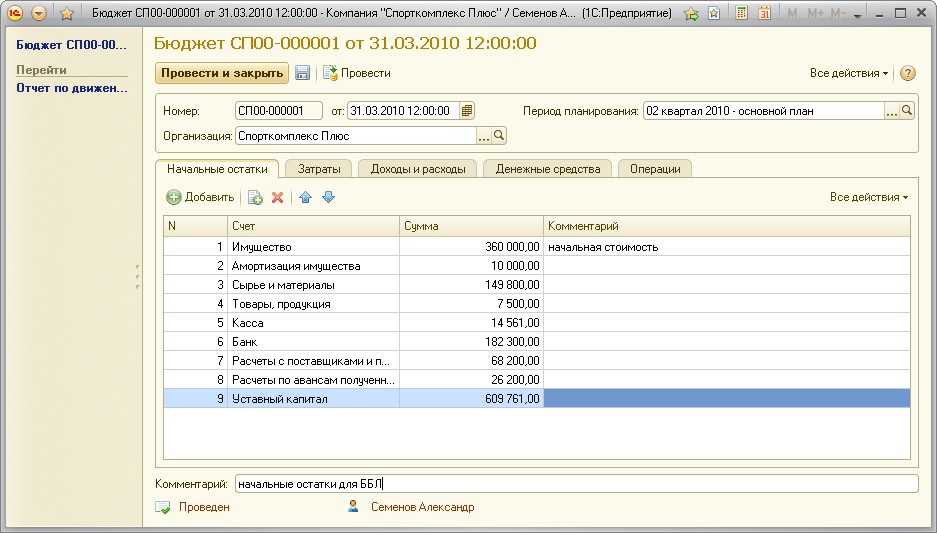Move row down with the blue down arrow
Screen dimensions: 937x533
click(x=328, y=198)
